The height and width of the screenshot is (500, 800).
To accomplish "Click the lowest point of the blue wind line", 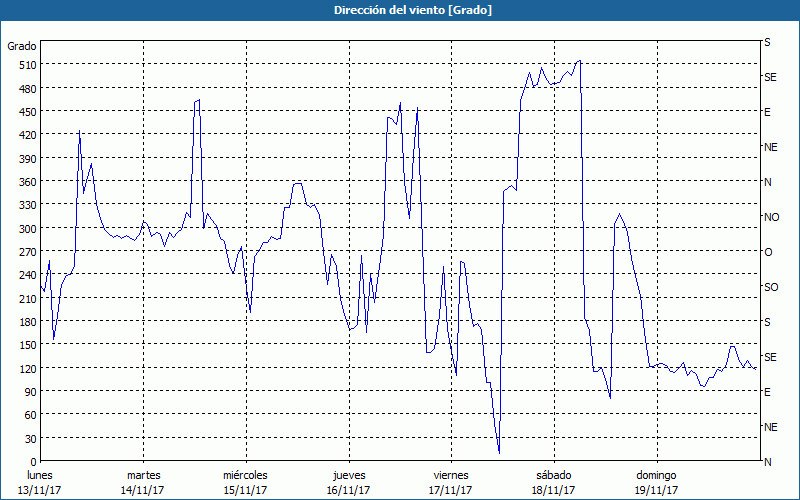I will tap(498, 452).
